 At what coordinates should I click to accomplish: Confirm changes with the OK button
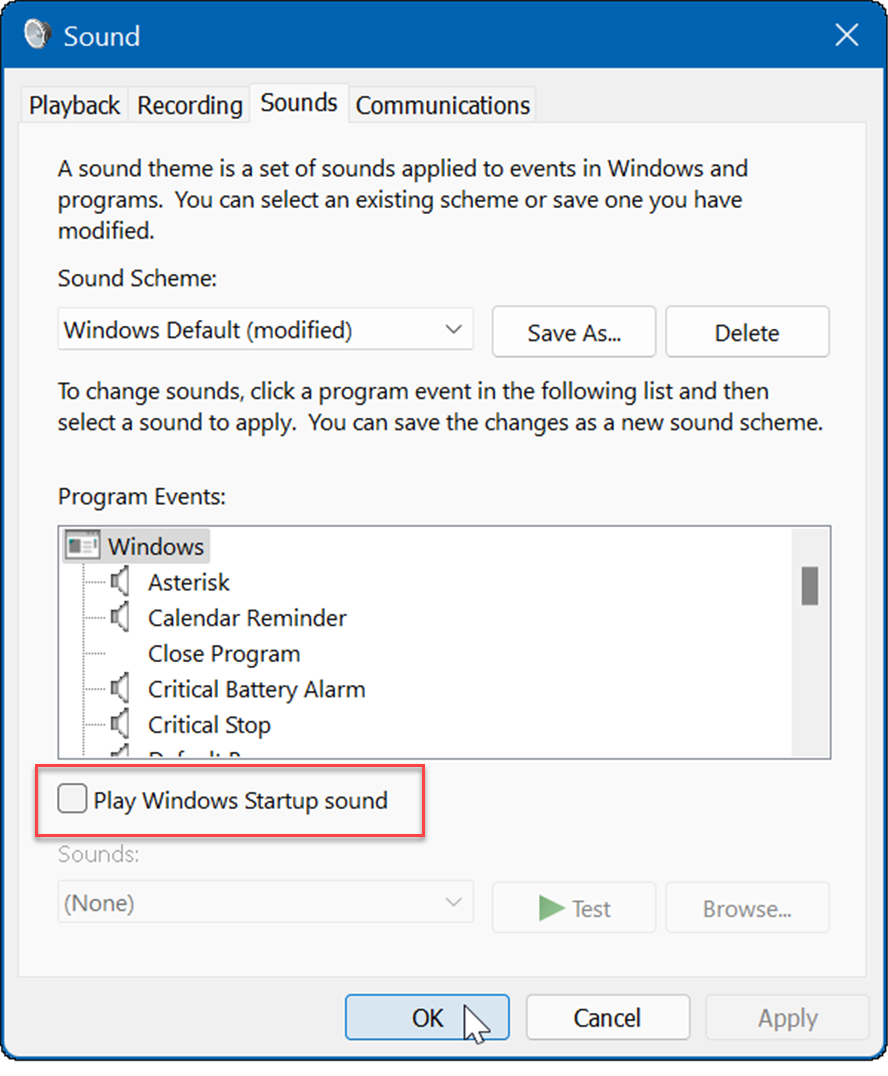click(x=427, y=1017)
